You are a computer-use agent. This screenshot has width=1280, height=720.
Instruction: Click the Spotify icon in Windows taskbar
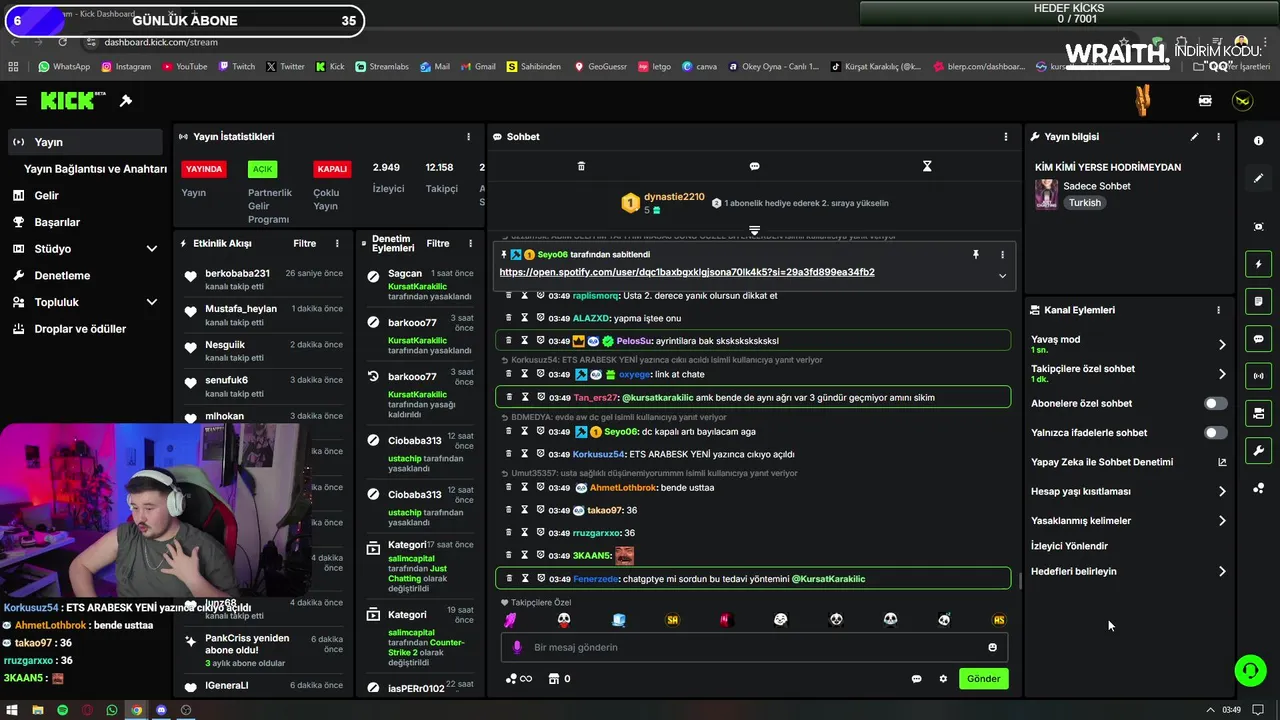(62, 710)
